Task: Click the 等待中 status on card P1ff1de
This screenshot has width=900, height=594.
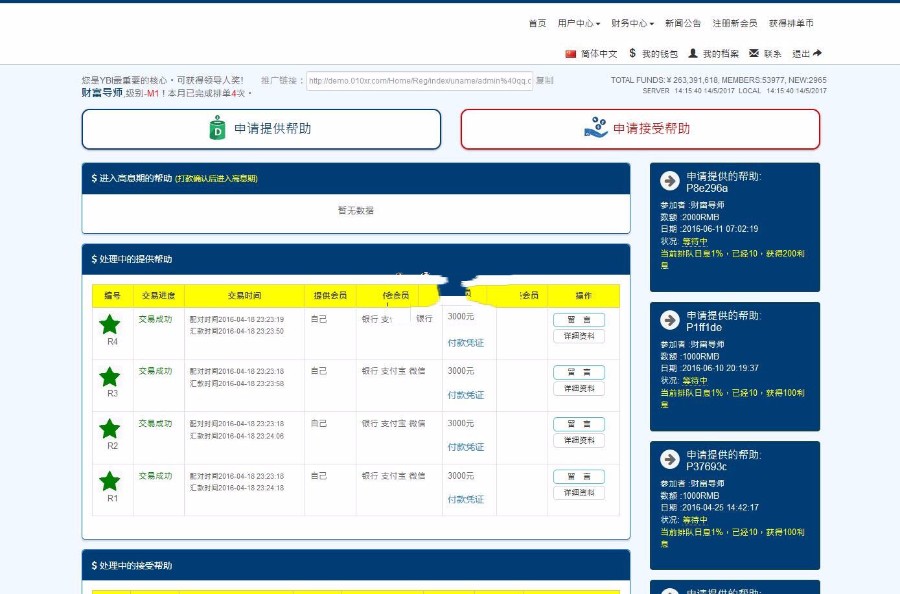Action: [x=695, y=381]
